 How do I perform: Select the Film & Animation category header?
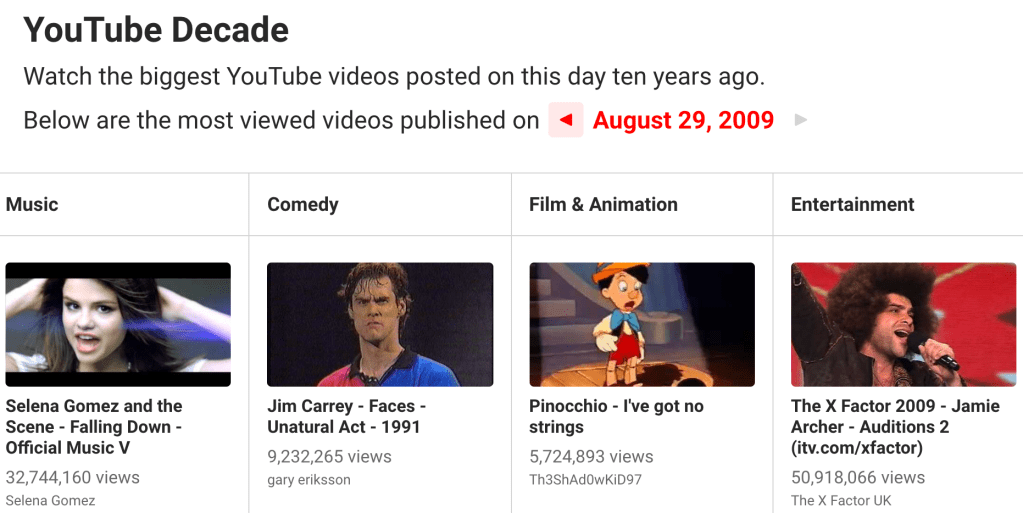pyautogui.click(x=603, y=205)
